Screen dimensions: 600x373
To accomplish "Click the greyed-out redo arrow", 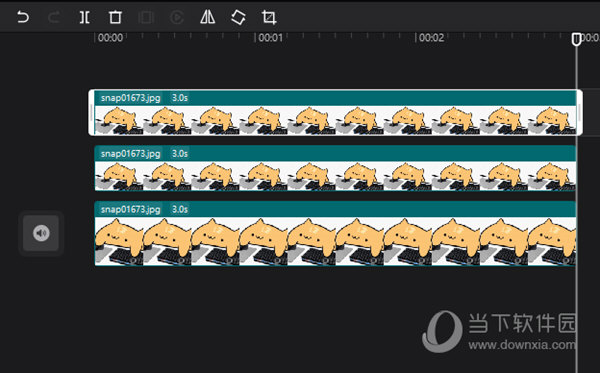I will coord(54,17).
